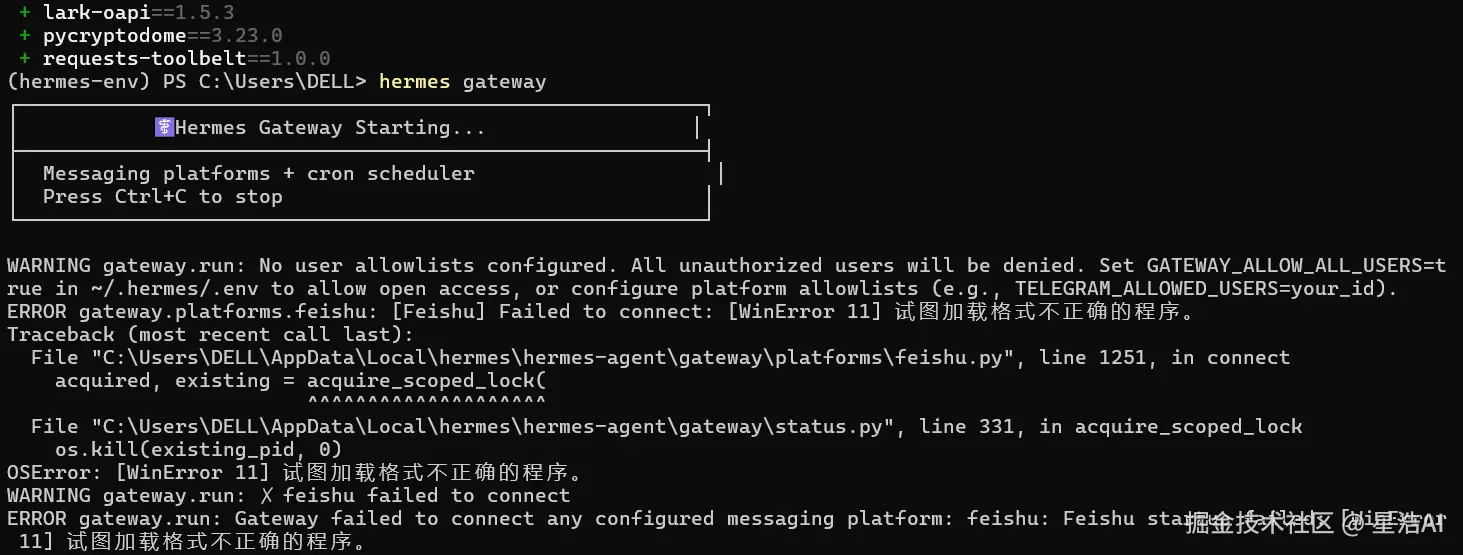Click the "Press Ctrl+C to stop" hint
This screenshot has height=555, width=1463.
(162, 196)
